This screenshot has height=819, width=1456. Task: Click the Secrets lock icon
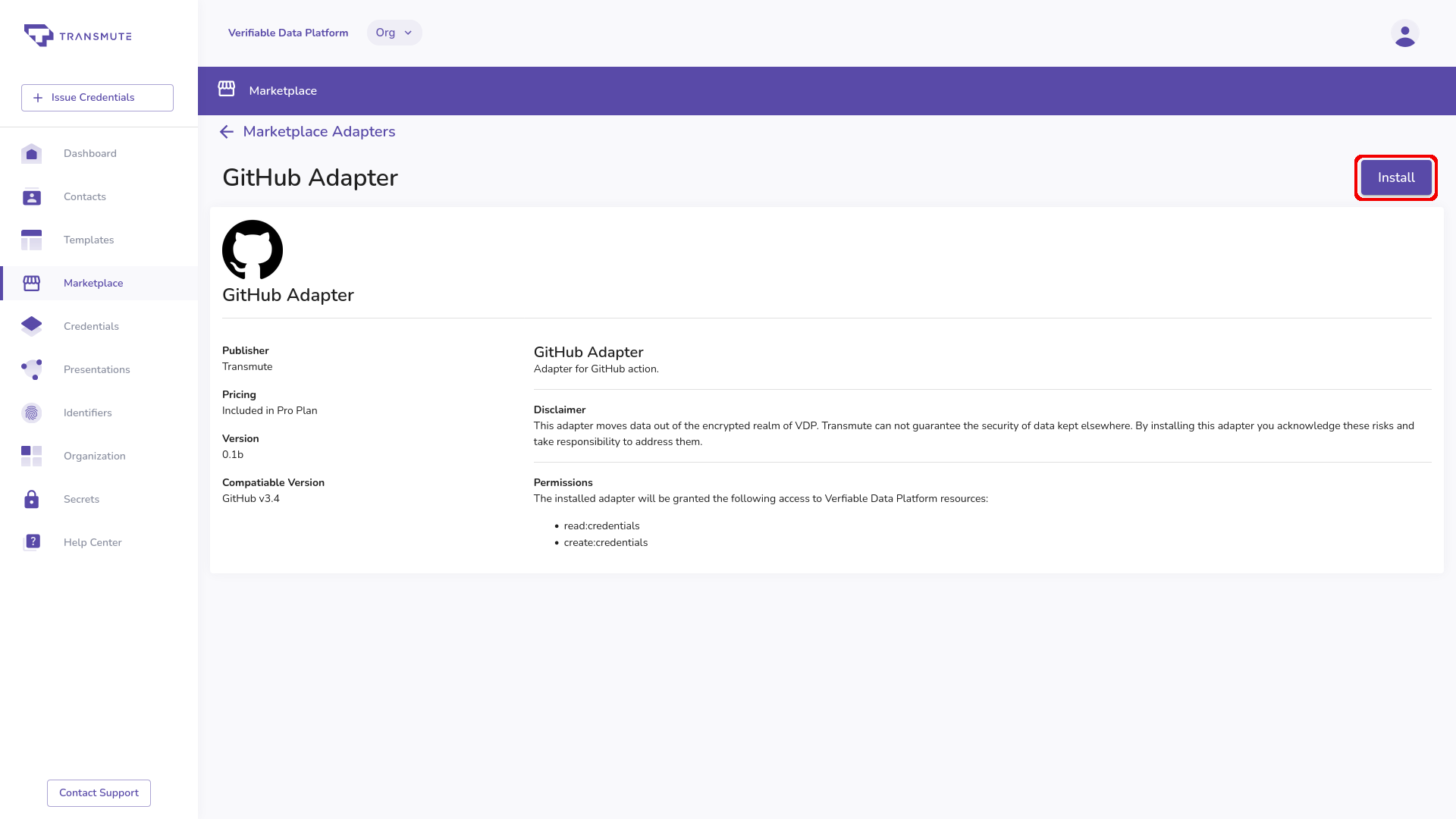coord(31,499)
